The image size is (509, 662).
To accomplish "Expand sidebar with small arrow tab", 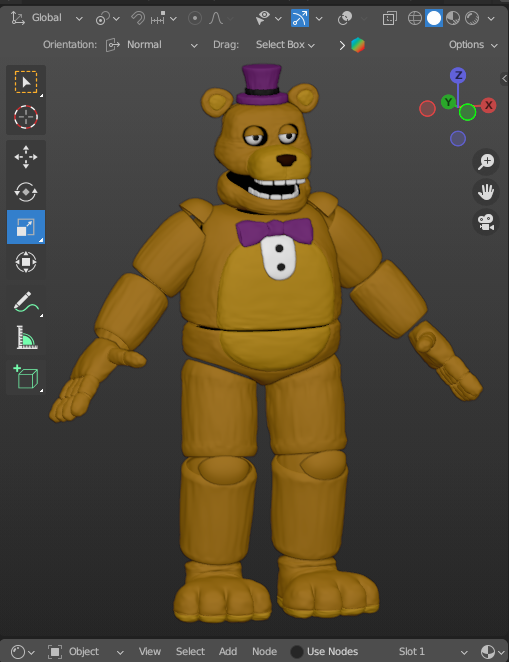I will pyautogui.click(x=504, y=78).
